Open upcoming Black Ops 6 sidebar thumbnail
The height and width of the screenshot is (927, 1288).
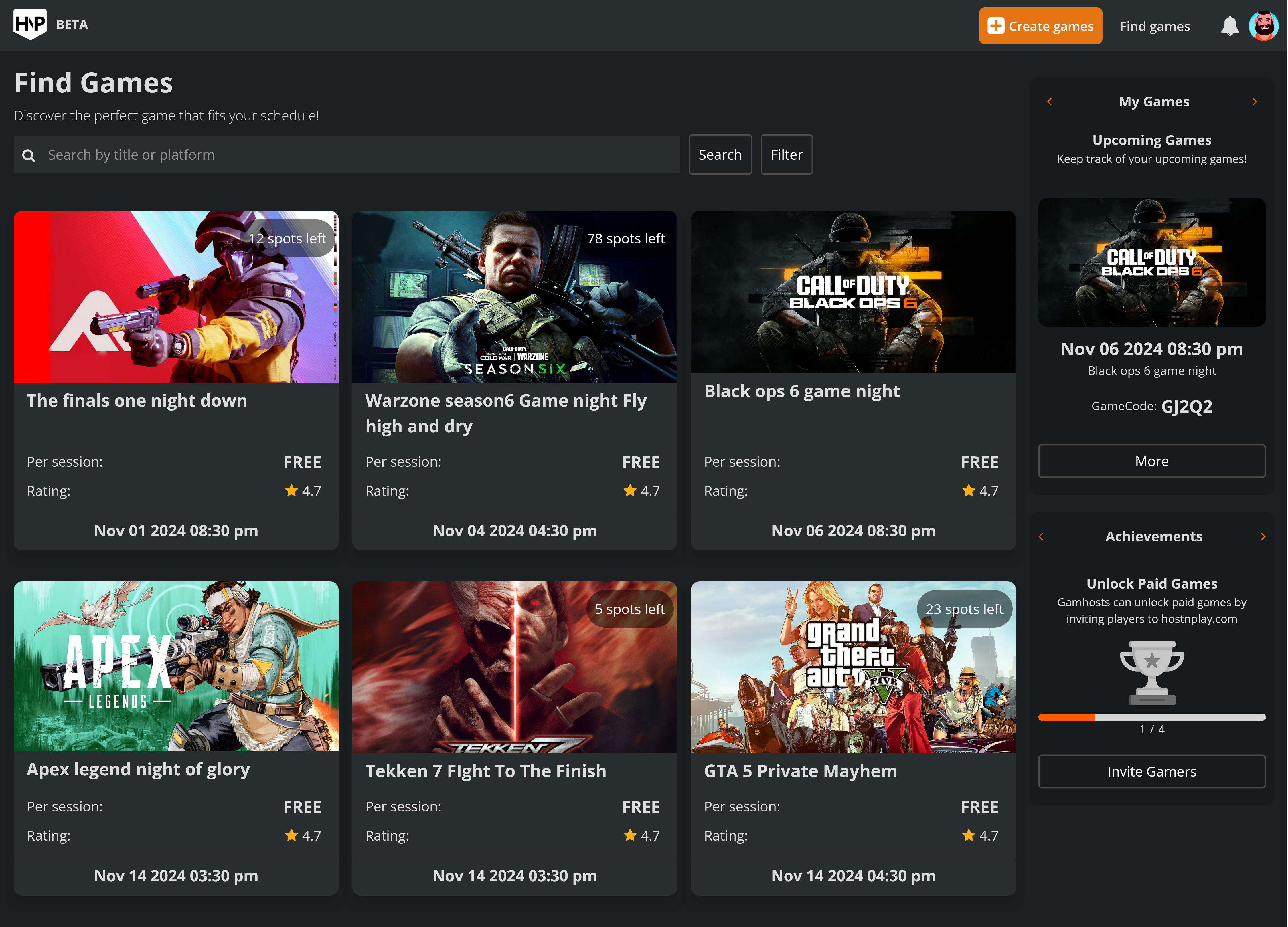point(1152,262)
